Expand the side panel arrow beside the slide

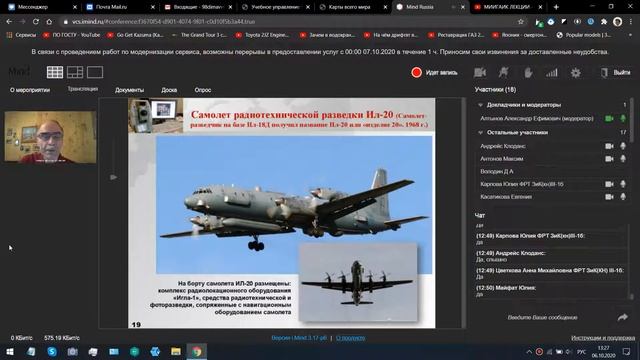[113, 177]
